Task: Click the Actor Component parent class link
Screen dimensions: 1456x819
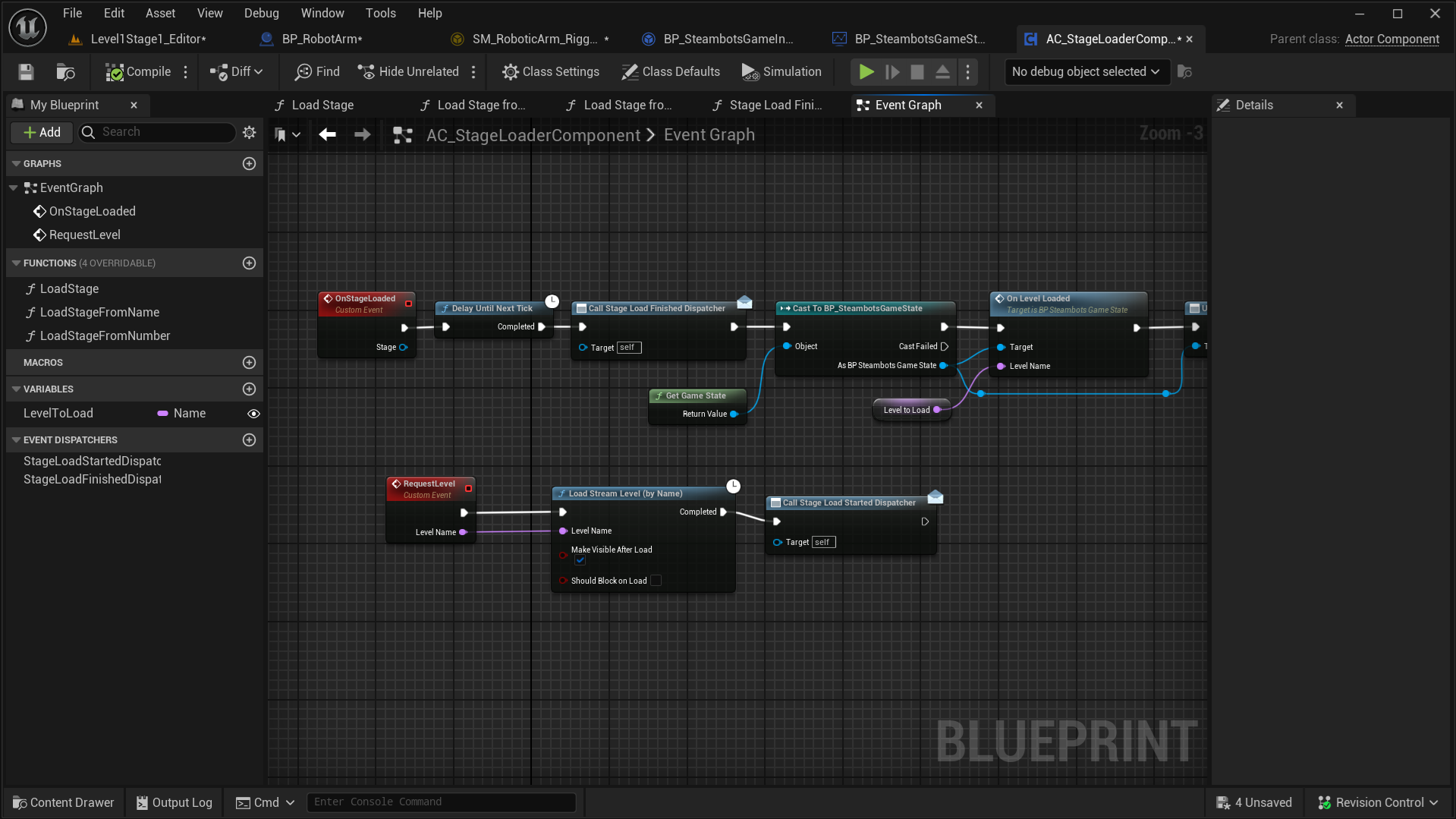Action: [x=1392, y=39]
